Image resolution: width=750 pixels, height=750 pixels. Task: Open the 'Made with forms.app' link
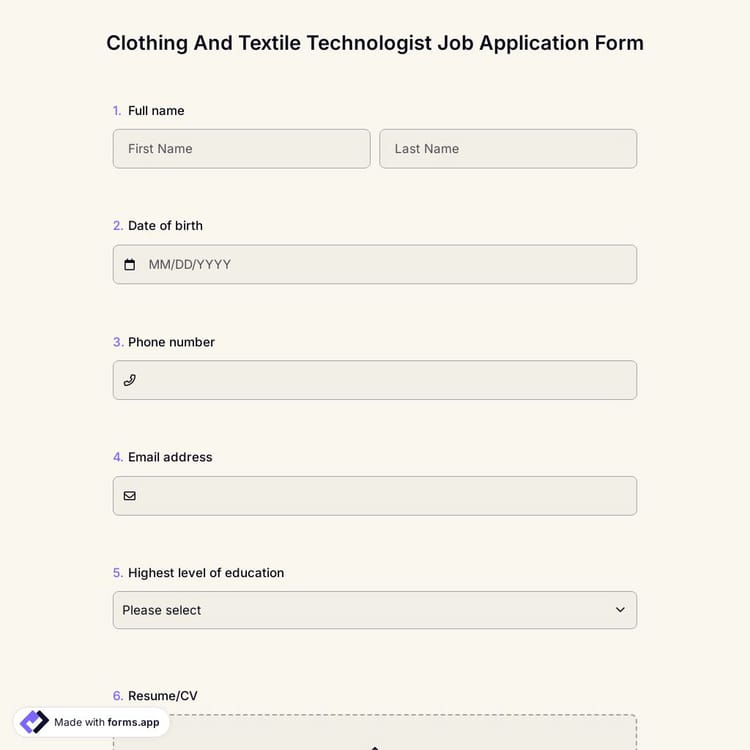click(106, 722)
